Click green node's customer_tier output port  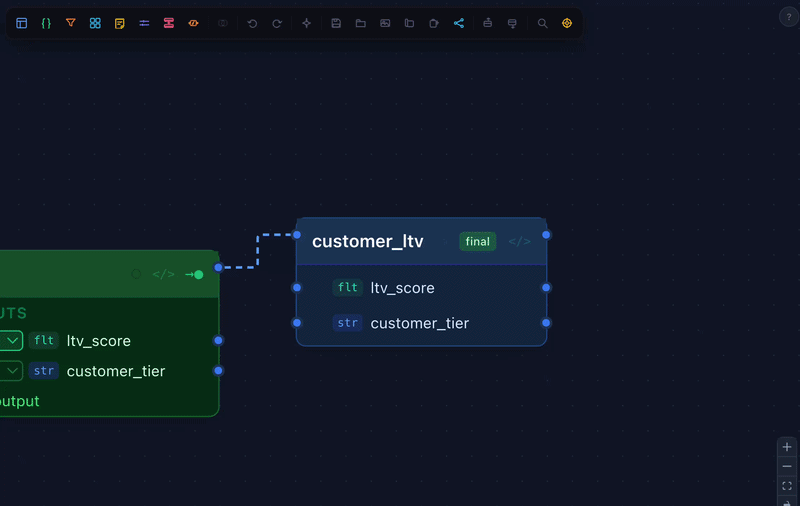218,371
